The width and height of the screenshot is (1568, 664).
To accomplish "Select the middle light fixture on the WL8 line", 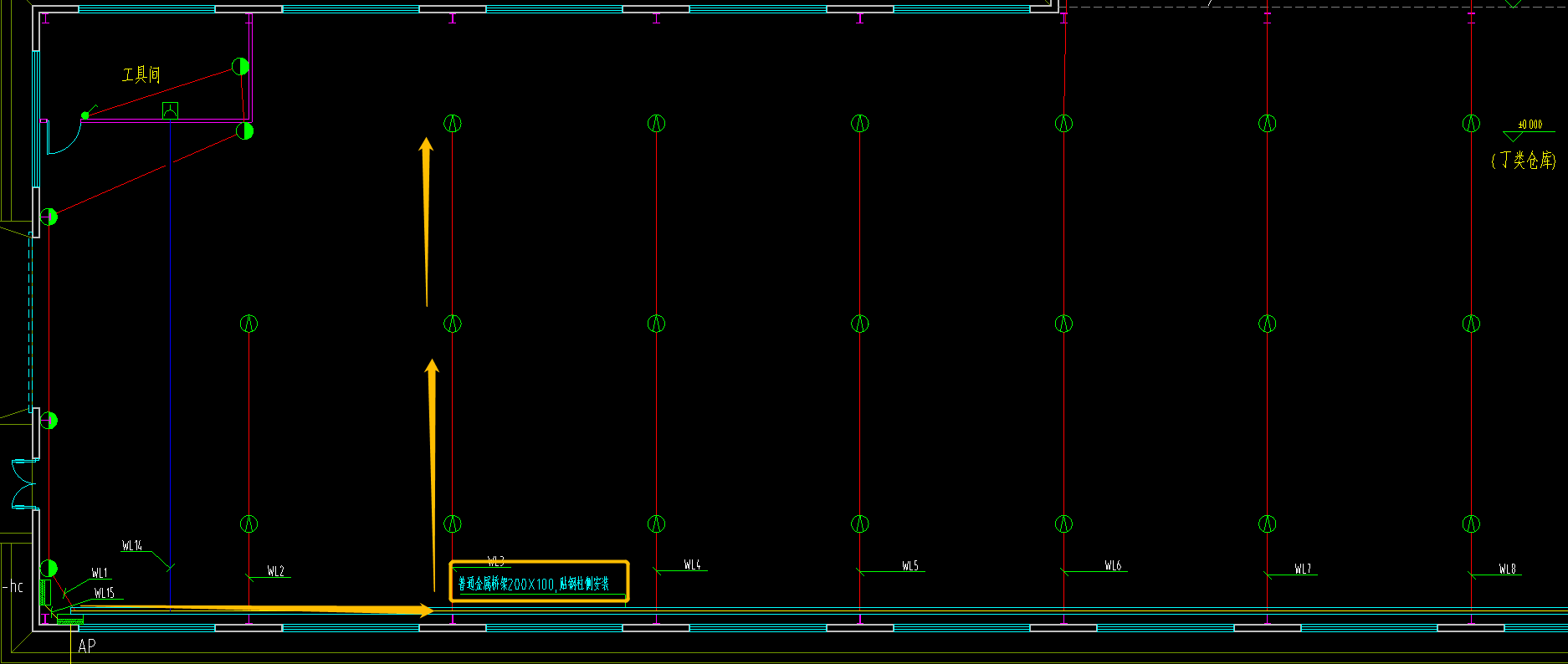I will pyautogui.click(x=1472, y=324).
